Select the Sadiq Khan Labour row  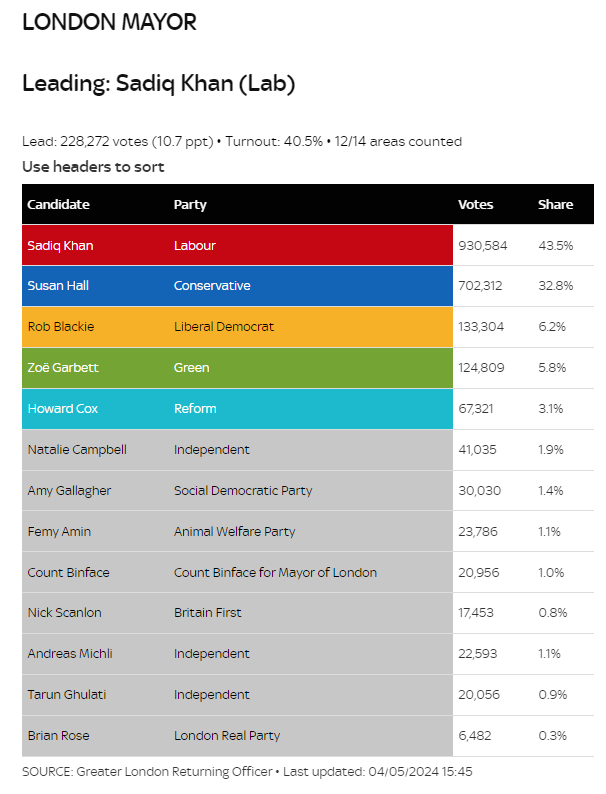pyautogui.click(x=308, y=246)
